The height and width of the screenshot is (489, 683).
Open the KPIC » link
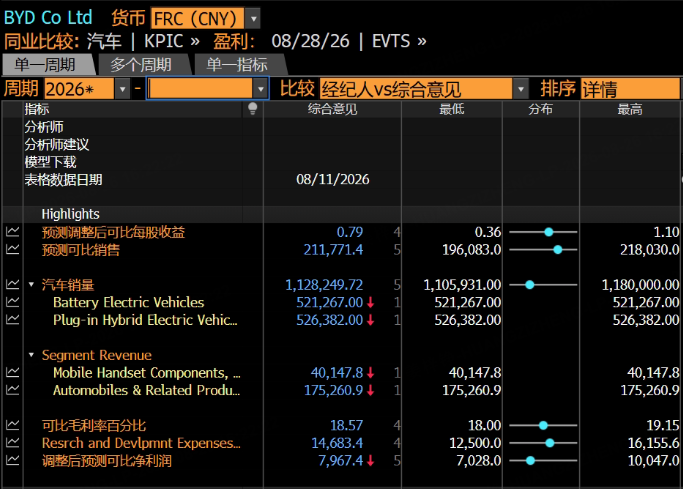coord(172,41)
